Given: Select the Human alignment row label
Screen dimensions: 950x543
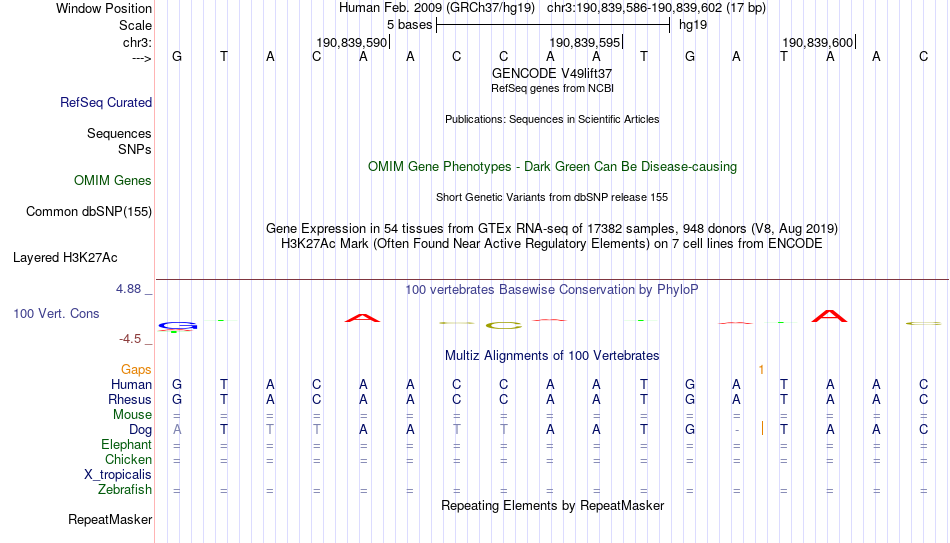Looking at the screenshot, I should [x=131, y=385].
